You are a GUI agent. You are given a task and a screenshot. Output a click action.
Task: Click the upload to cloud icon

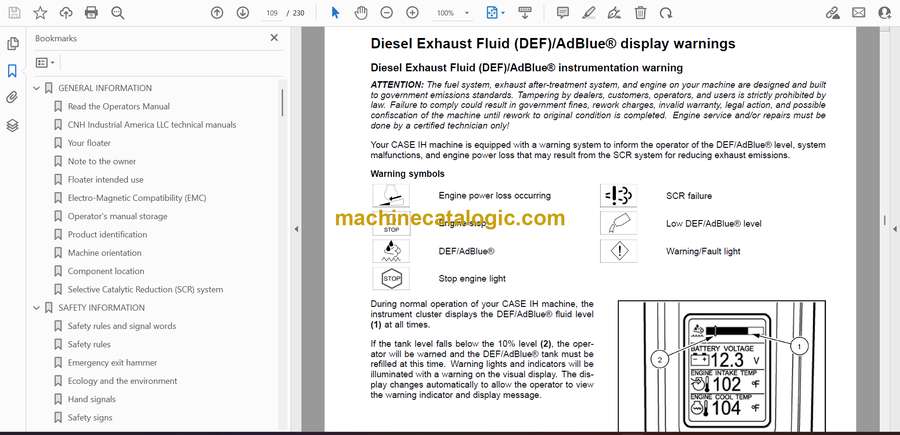(66, 13)
